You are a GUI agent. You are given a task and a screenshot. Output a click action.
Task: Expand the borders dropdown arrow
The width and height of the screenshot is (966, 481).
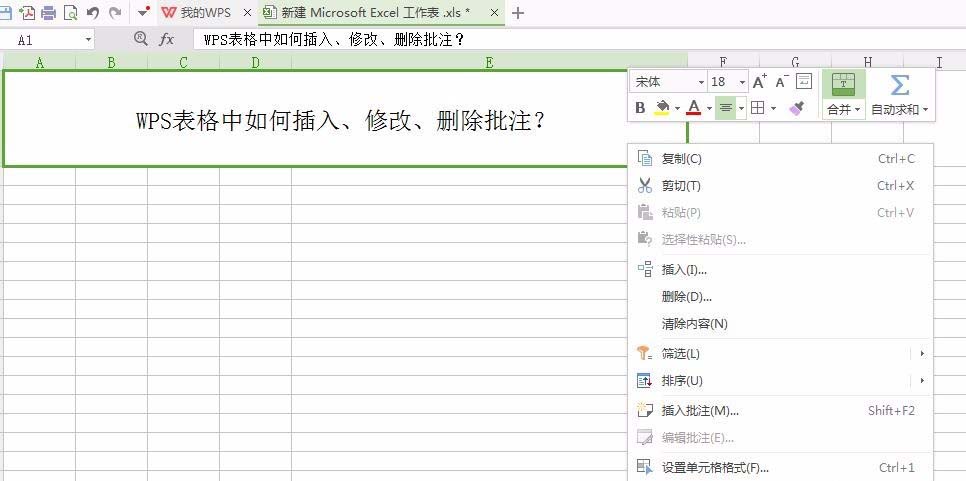[x=774, y=109]
